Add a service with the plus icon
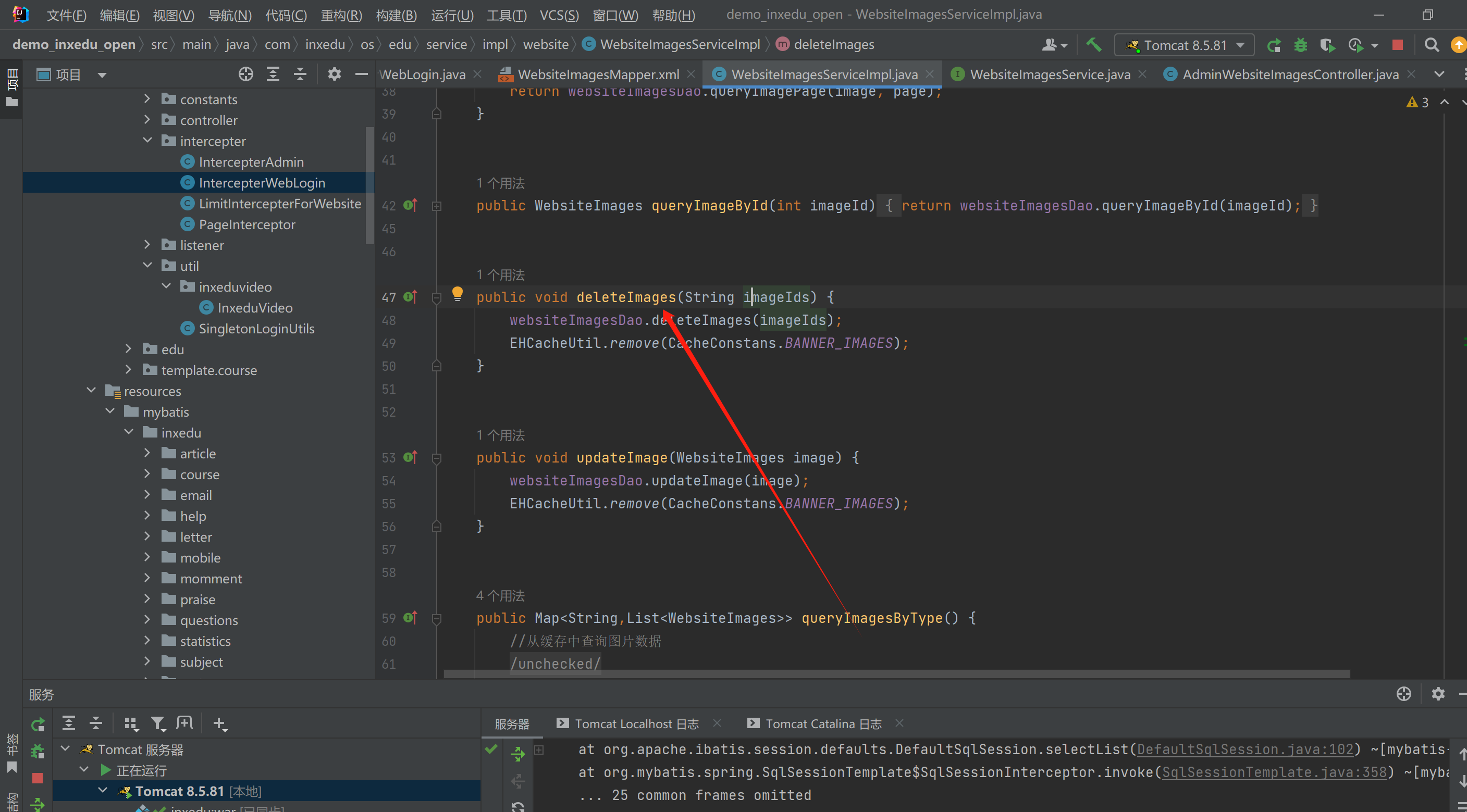Viewport: 1467px width, 812px height. click(219, 724)
